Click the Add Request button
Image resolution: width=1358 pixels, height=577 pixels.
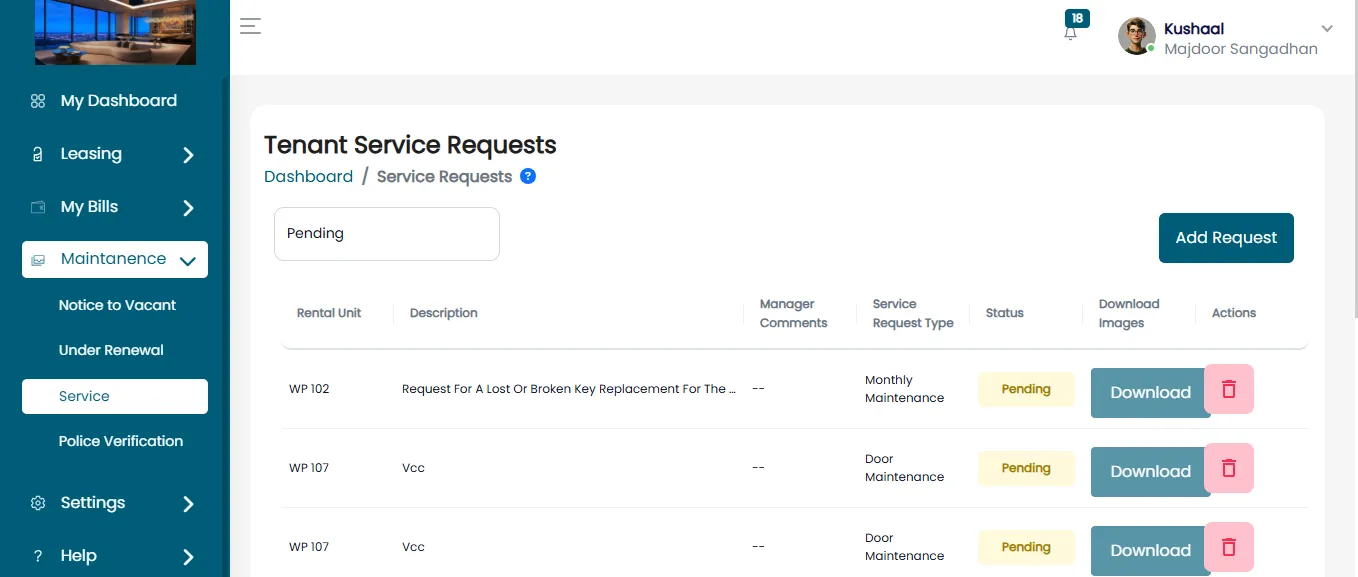click(1226, 238)
